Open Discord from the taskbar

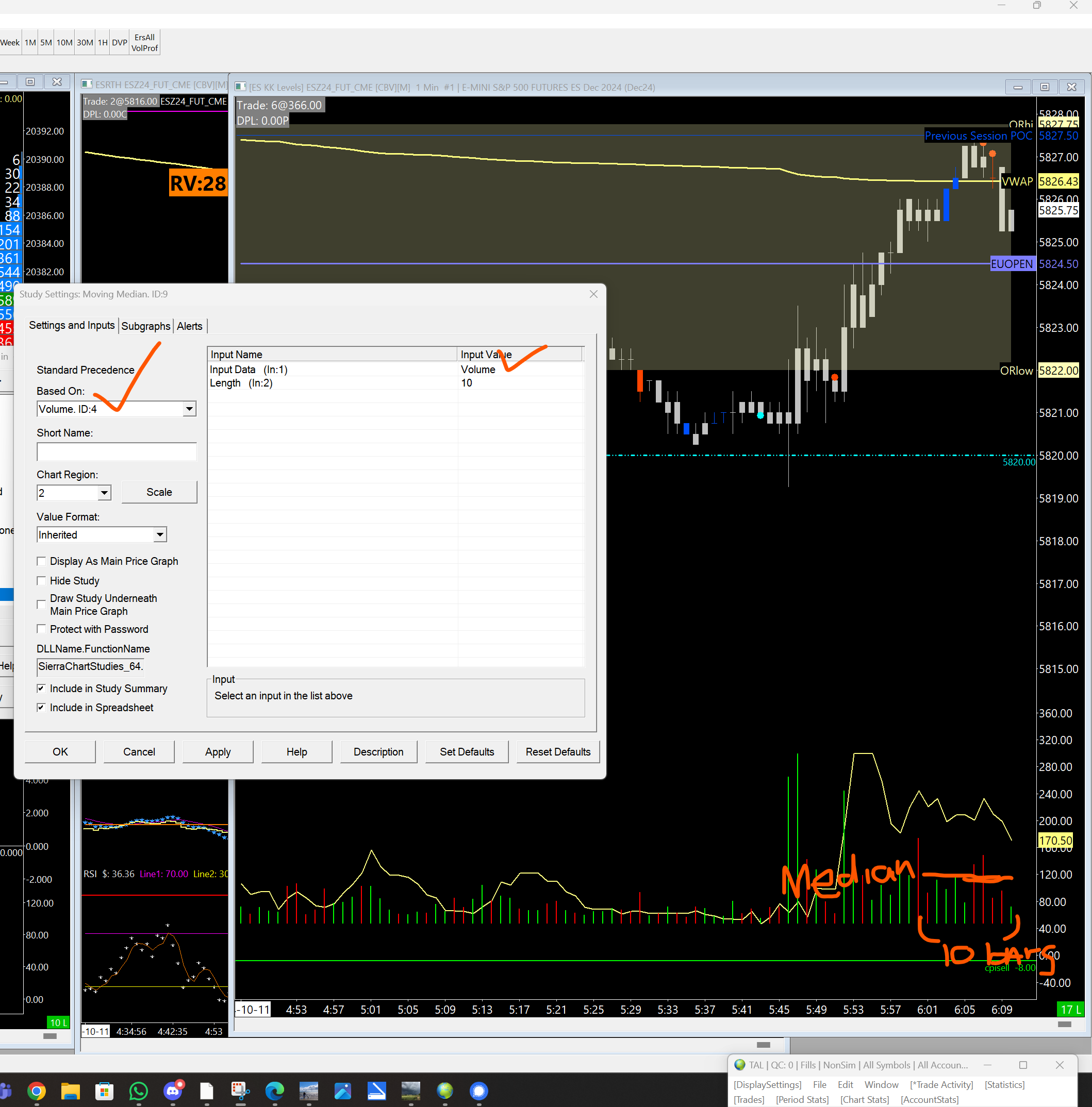pyautogui.click(x=173, y=1091)
